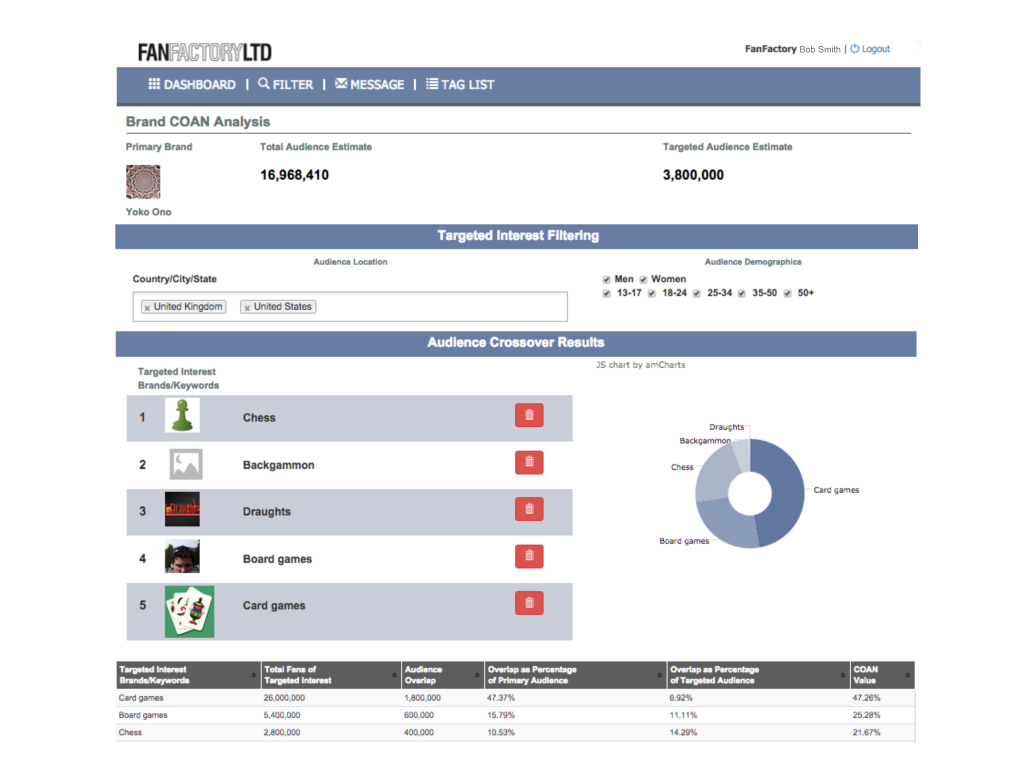1024x768 pixels.
Task: Delete the Chess row with trash icon
Action: pyautogui.click(x=529, y=415)
